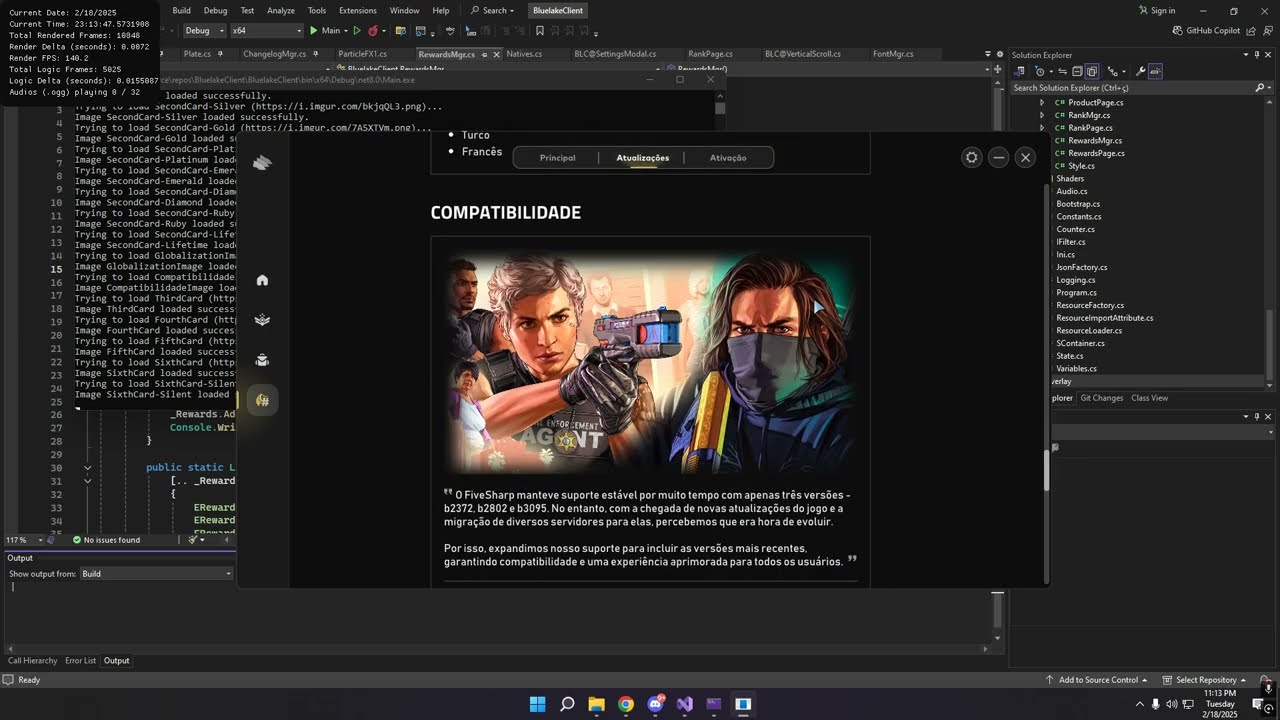Screen dimensions: 1280x720
Task: Open the Class View tab
Action: (1149, 398)
